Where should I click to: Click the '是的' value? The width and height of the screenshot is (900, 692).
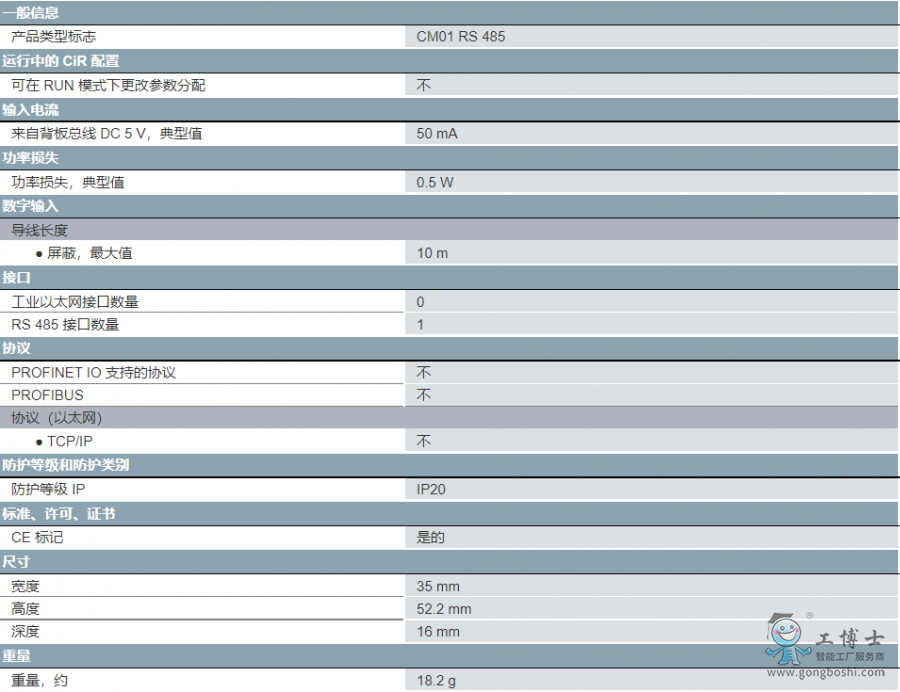tap(430, 538)
